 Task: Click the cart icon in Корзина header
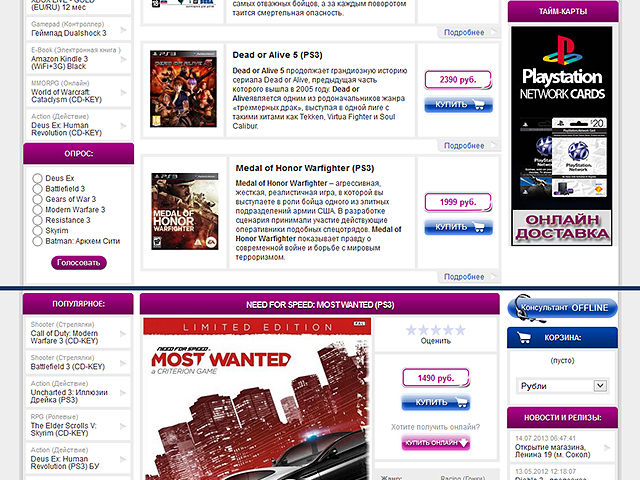pyautogui.click(x=521, y=338)
